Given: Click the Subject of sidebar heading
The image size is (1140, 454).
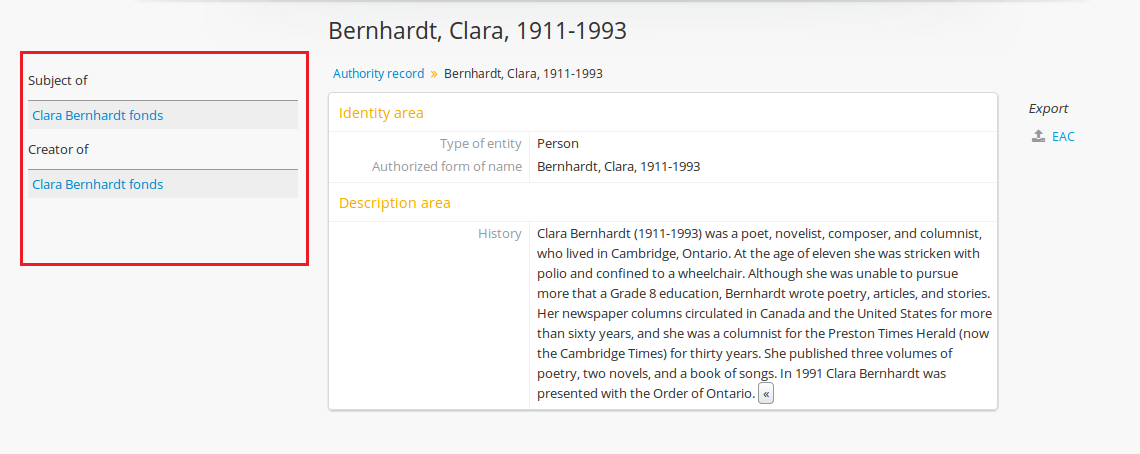Looking at the screenshot, I should pos(58,80).
